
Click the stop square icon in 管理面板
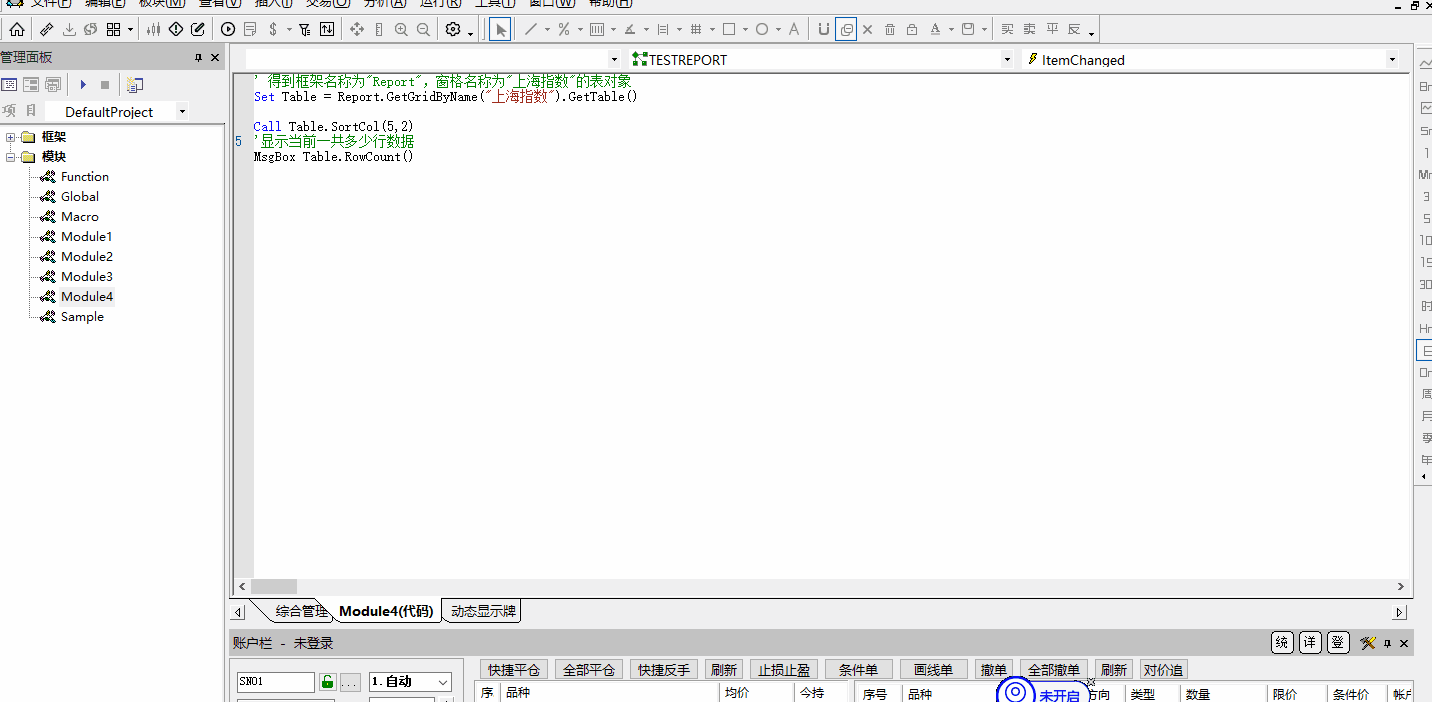coord(105,85)
